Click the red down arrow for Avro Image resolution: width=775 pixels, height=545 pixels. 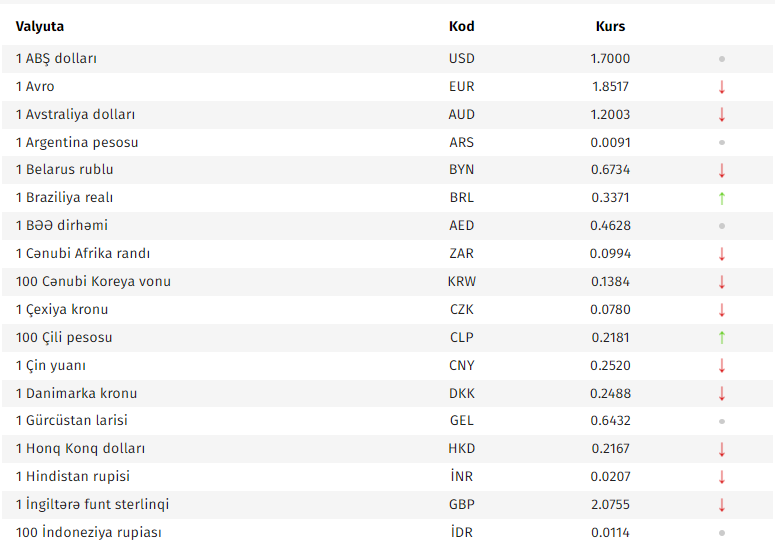point(721,87)
